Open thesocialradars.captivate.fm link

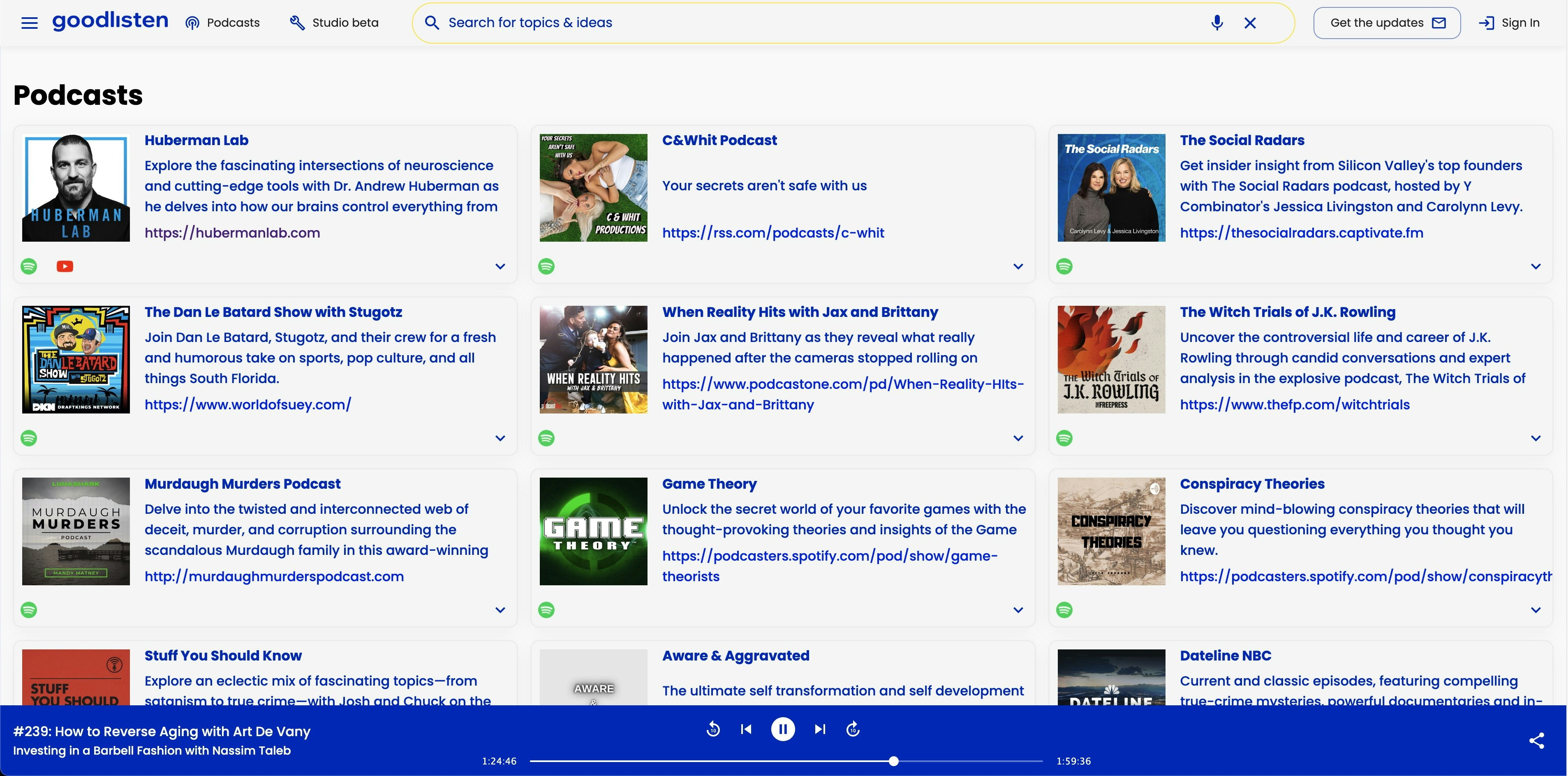click(x=1302, y=233)
